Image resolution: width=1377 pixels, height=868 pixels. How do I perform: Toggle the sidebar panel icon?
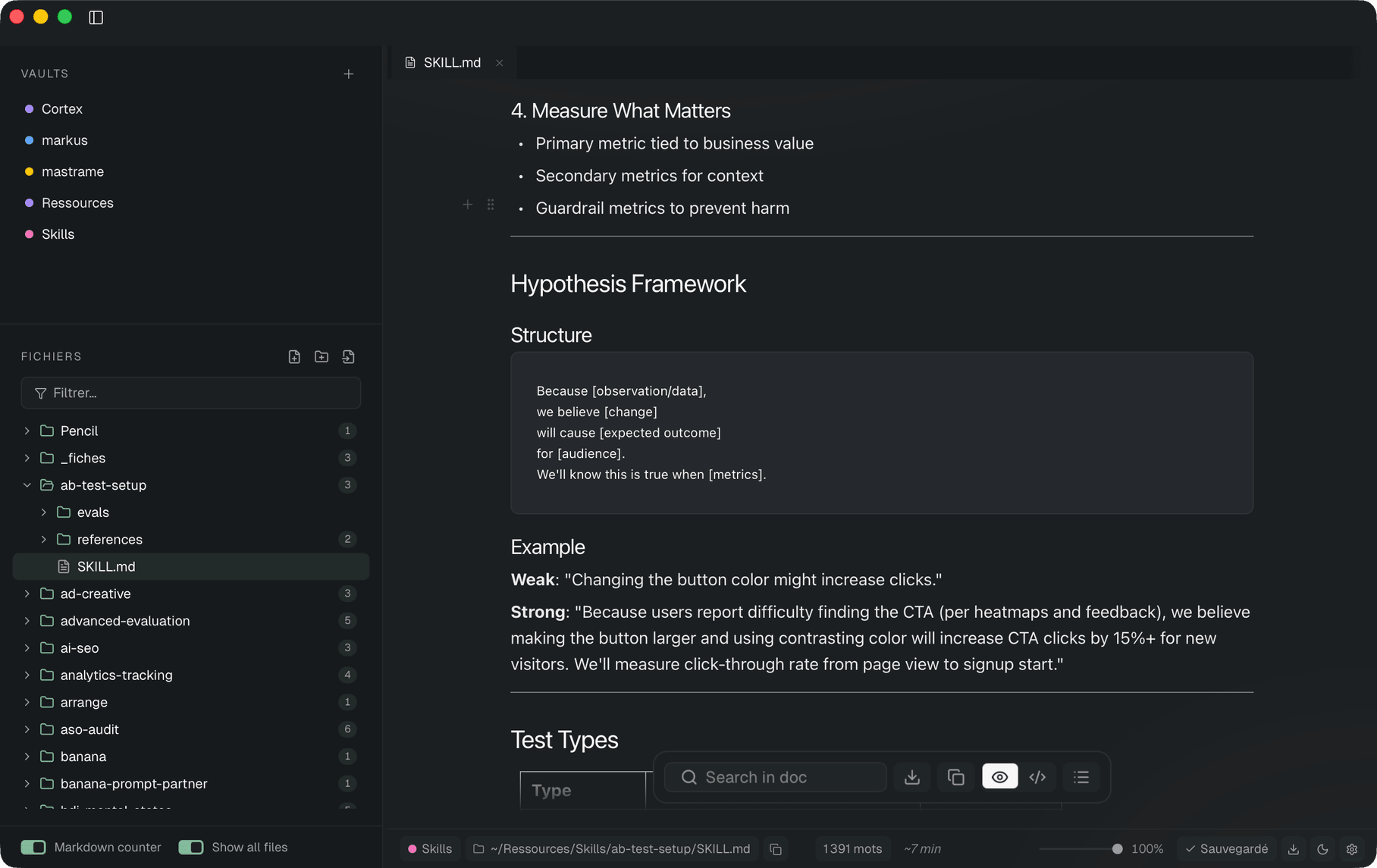pos(96,17)
